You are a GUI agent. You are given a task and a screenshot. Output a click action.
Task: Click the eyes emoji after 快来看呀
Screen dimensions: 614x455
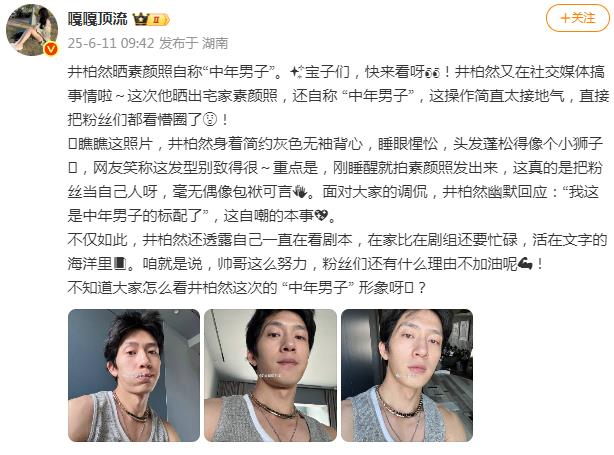(432, 72)
